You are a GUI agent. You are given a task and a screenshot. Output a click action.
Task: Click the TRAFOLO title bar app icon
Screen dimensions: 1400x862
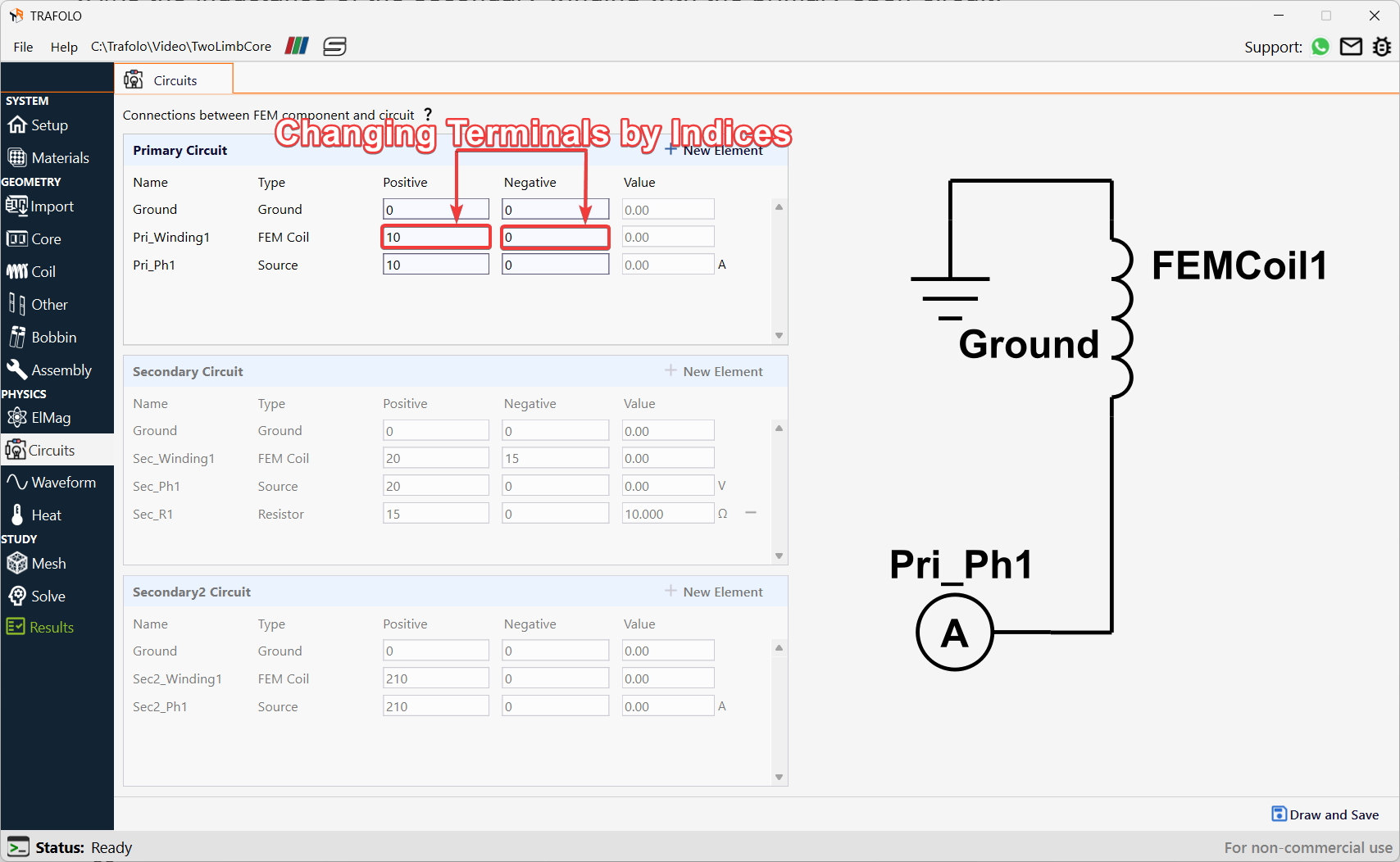coord(16,16)
